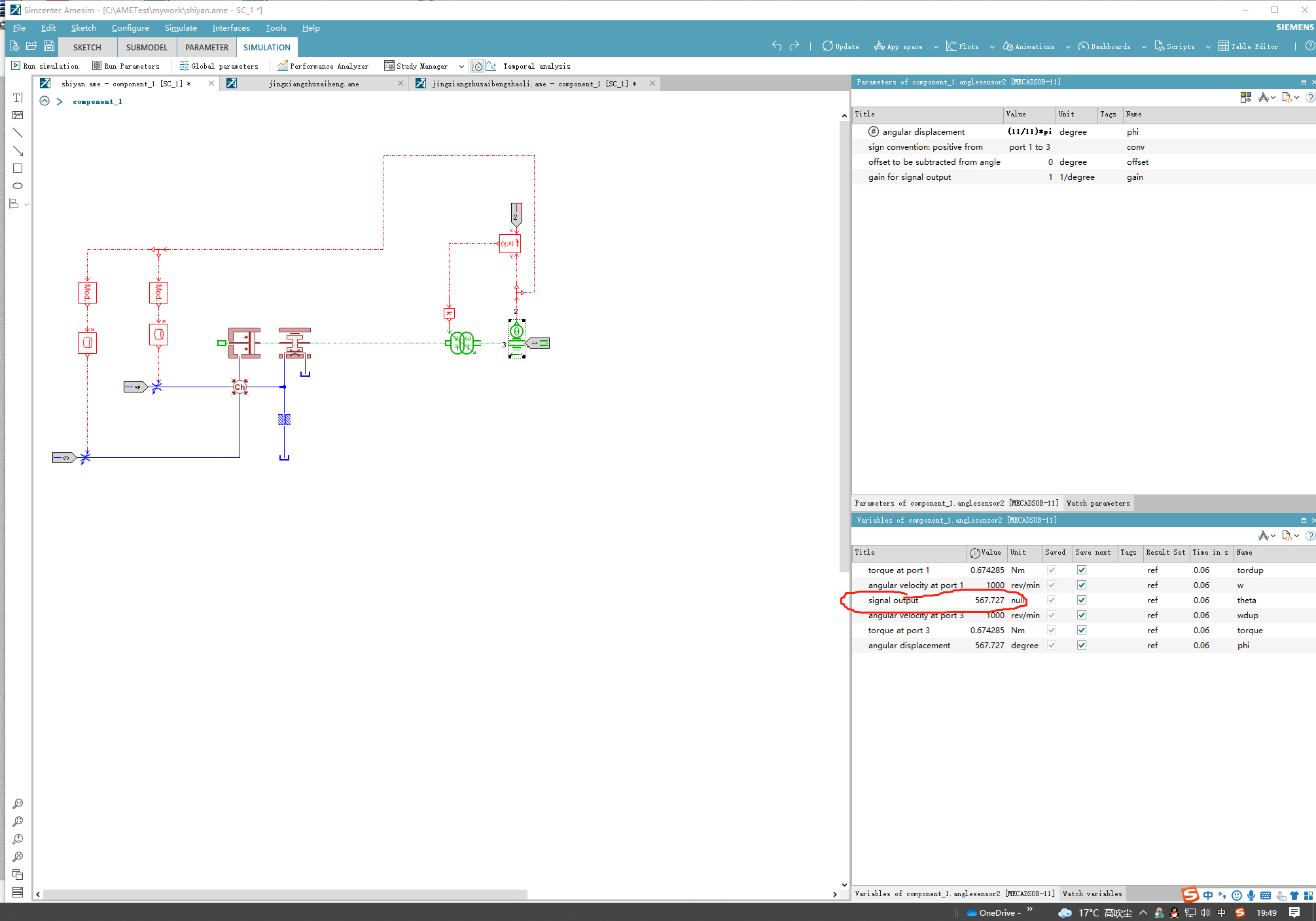Open the Simulate menu
The image size is (1316, 921).
point(181,28)
